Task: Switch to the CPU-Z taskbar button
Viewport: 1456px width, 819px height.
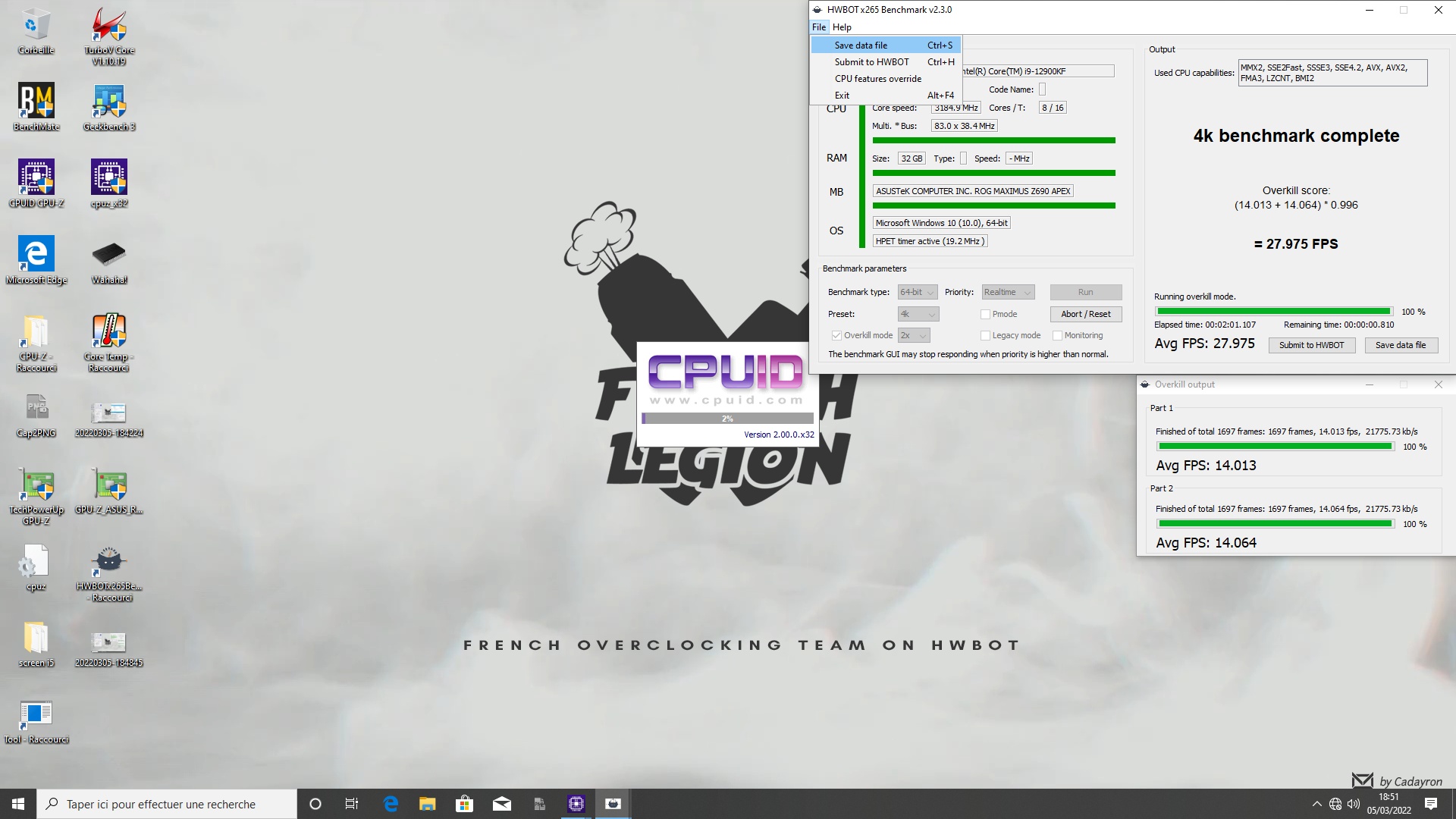Action: click(576, 804)
